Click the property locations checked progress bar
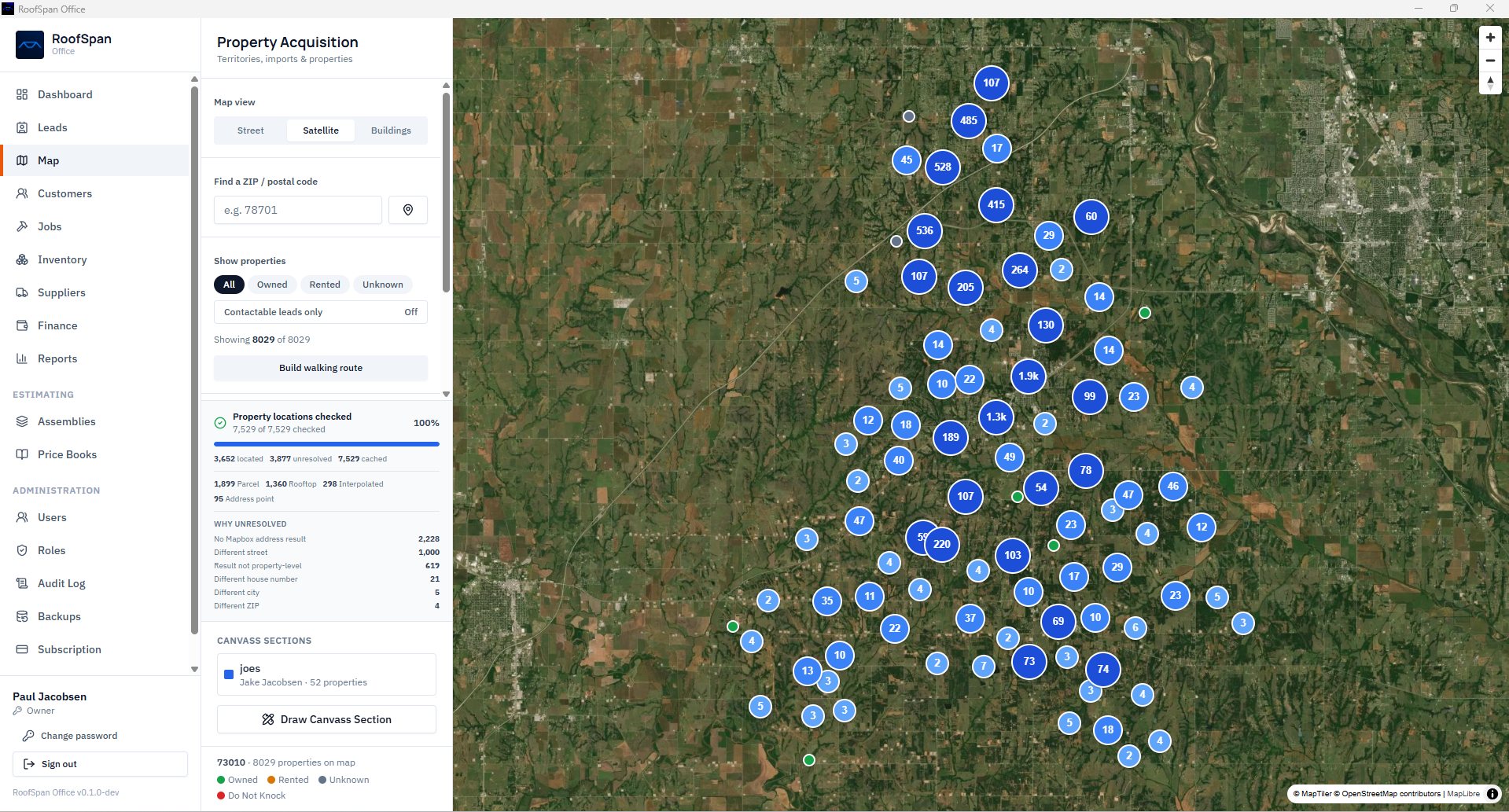The width and height of the screenshot is (1509, 812). click(x=326, y=444)
